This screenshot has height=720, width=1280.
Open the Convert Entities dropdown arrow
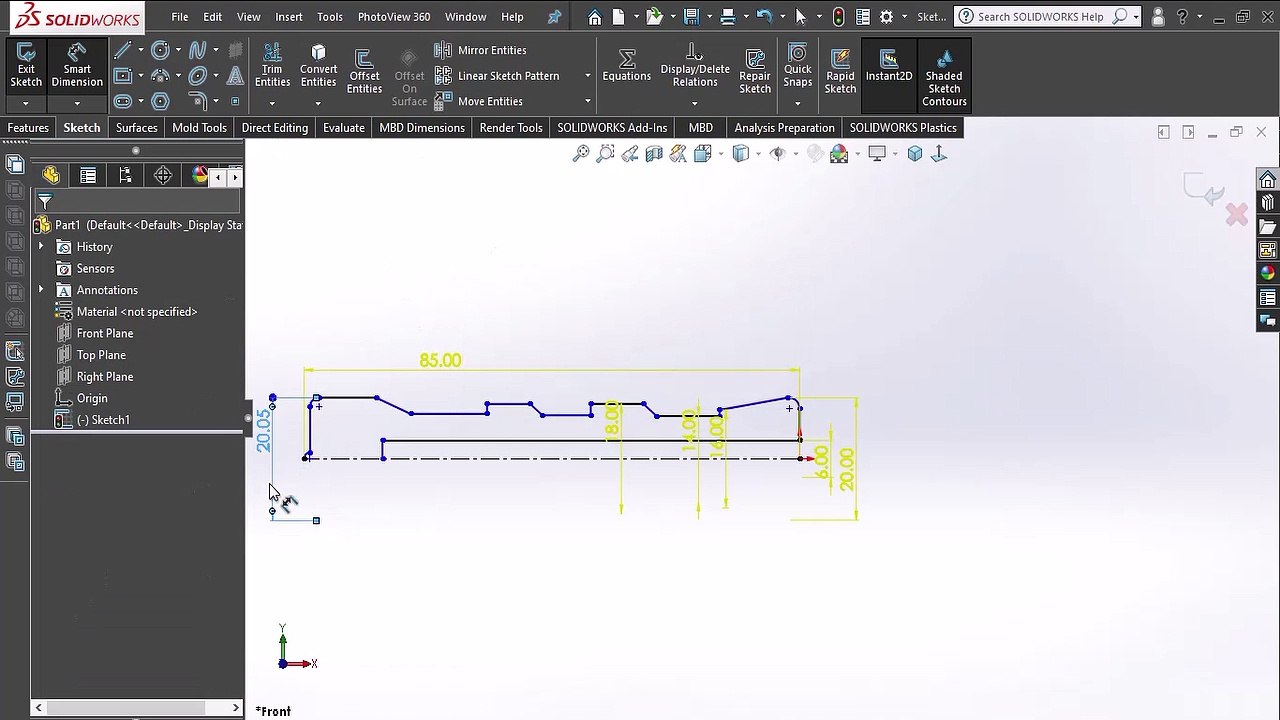point(318,103)
